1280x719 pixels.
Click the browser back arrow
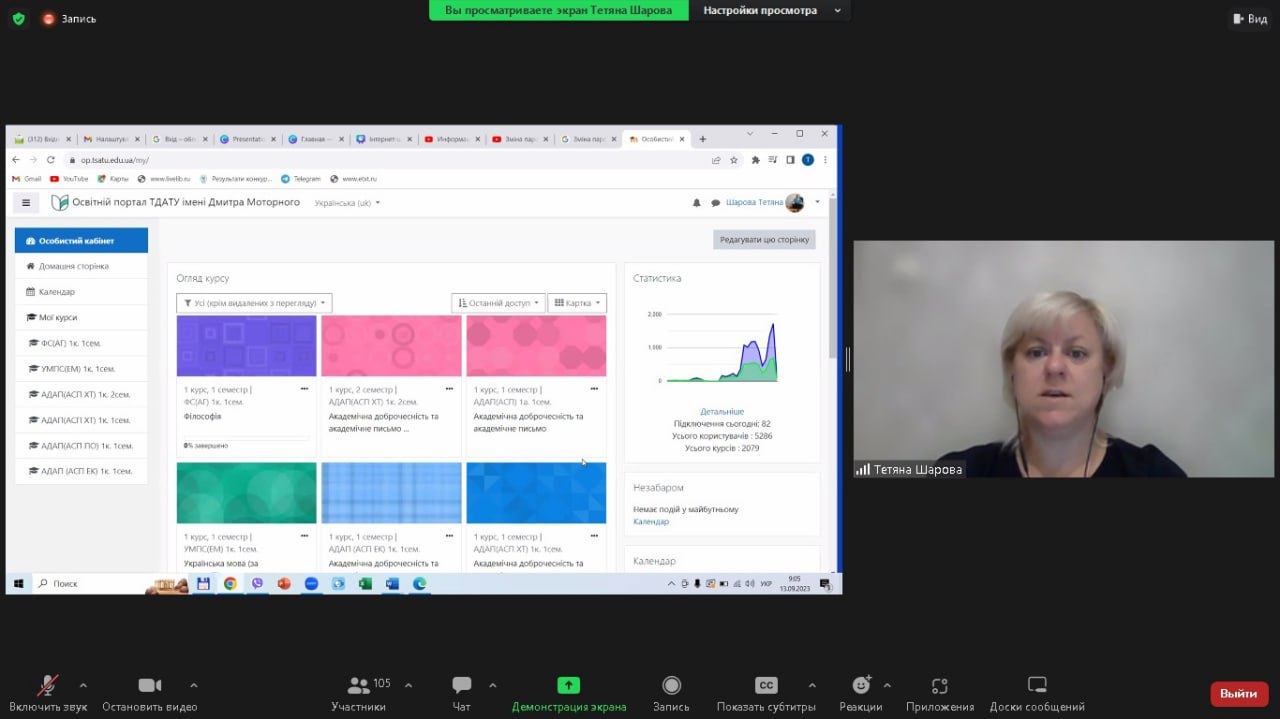[16, 160]
